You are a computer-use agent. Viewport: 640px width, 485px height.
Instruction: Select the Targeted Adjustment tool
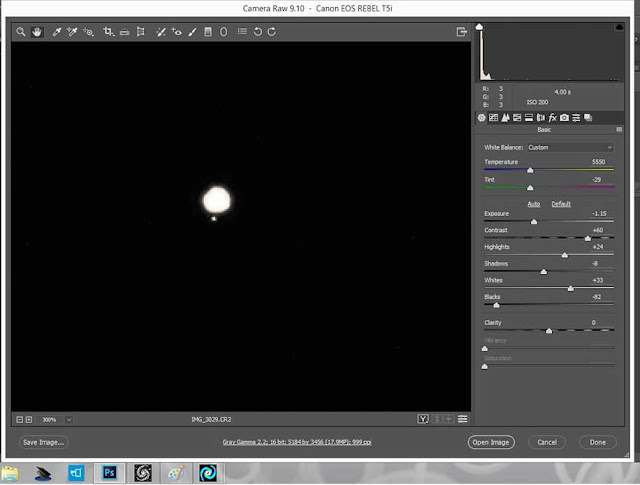coord(89,31)
